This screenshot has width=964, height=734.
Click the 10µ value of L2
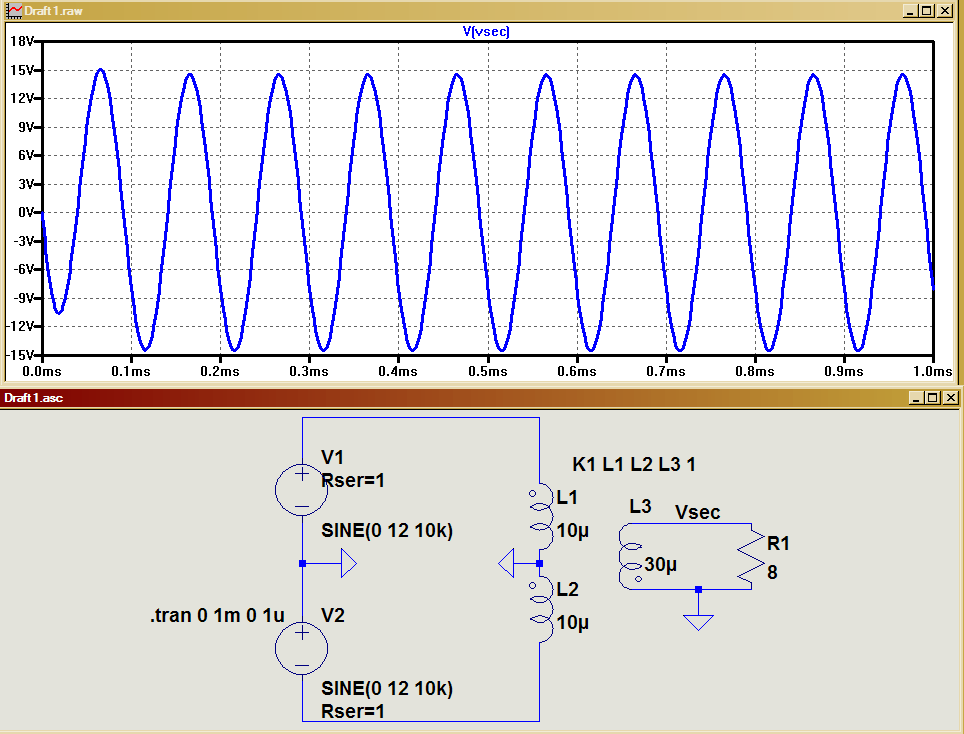pos(572,623)
